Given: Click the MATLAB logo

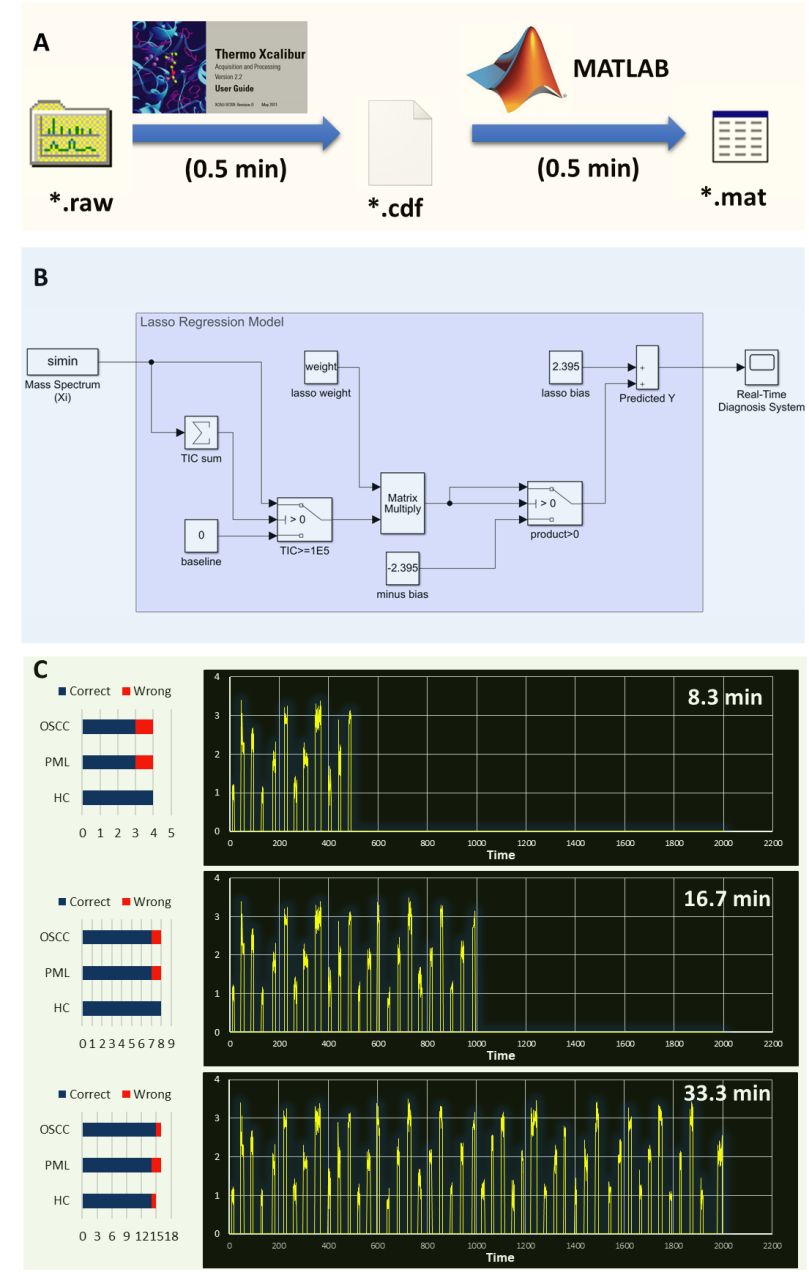Looking at the screenshot, I should (x=513, y=70).
